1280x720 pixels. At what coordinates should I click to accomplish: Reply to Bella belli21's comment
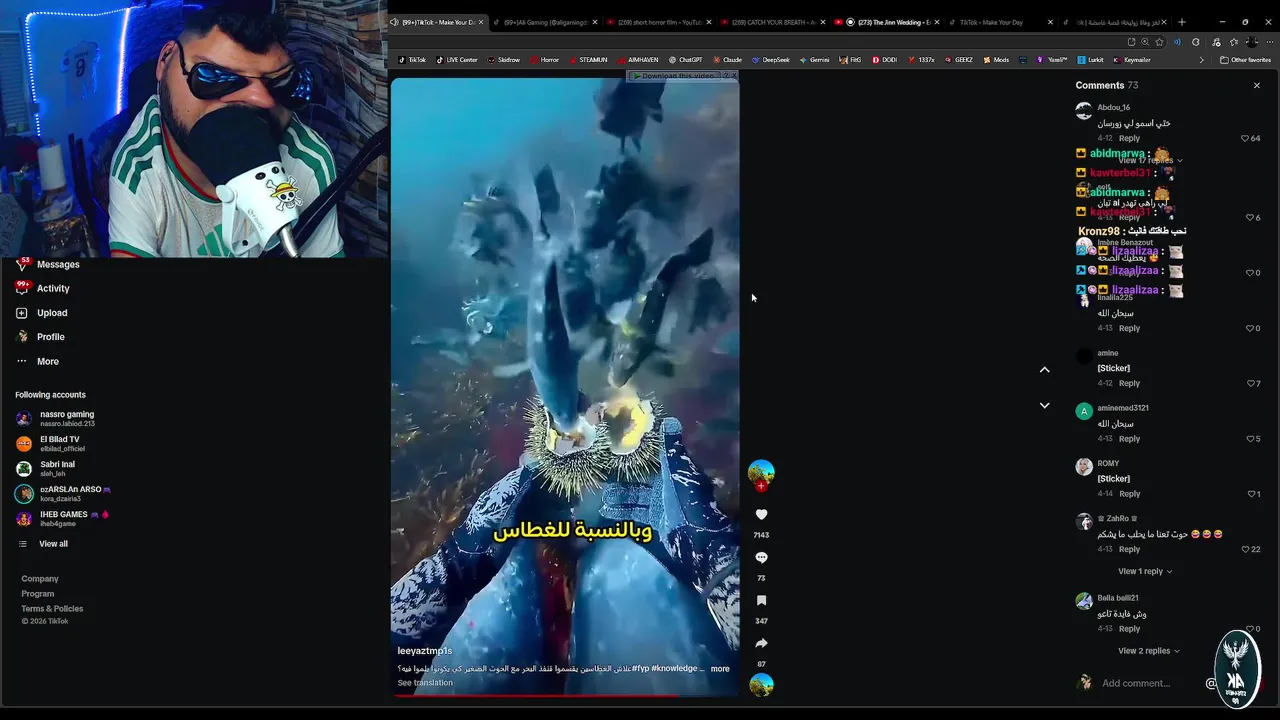tap(1129, 629)
